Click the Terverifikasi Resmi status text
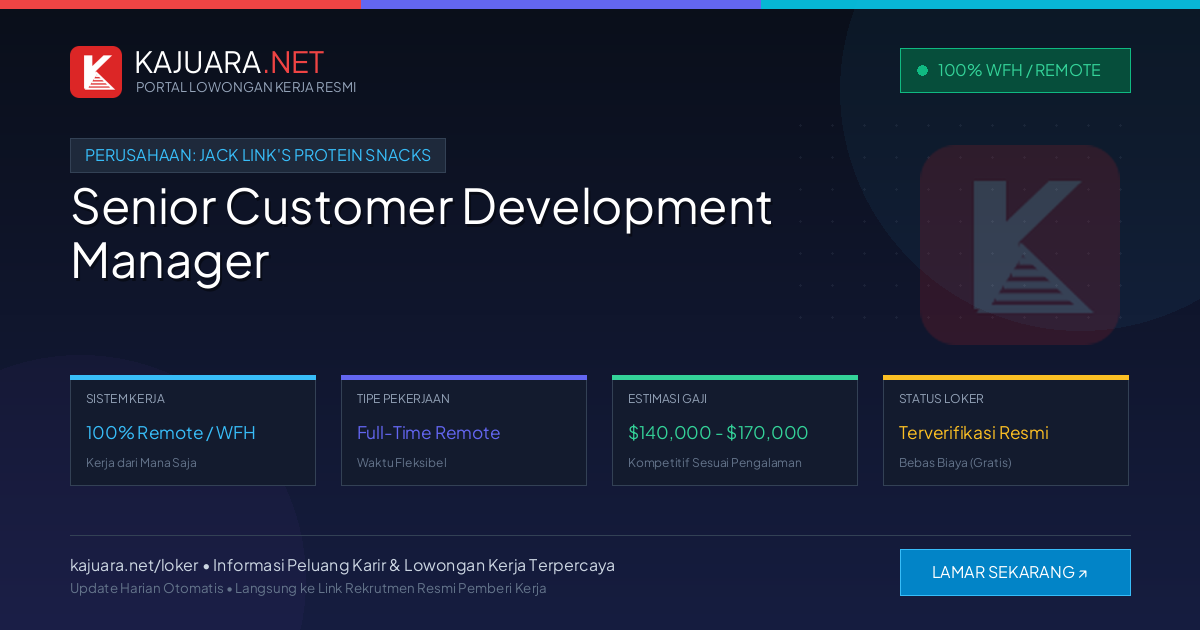This screenshot has width=1200, height=630. tap(973, 433)
